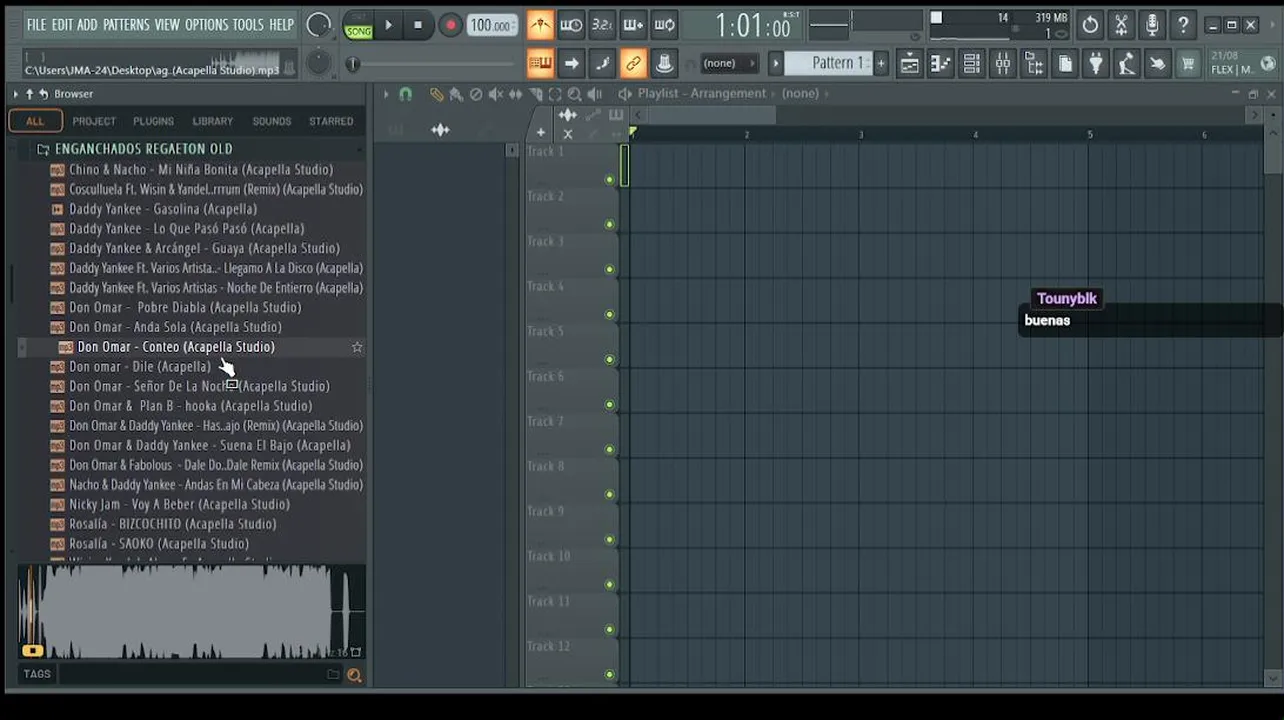Expand pattern list arrow left of Pattern 1

click(775, 63)
